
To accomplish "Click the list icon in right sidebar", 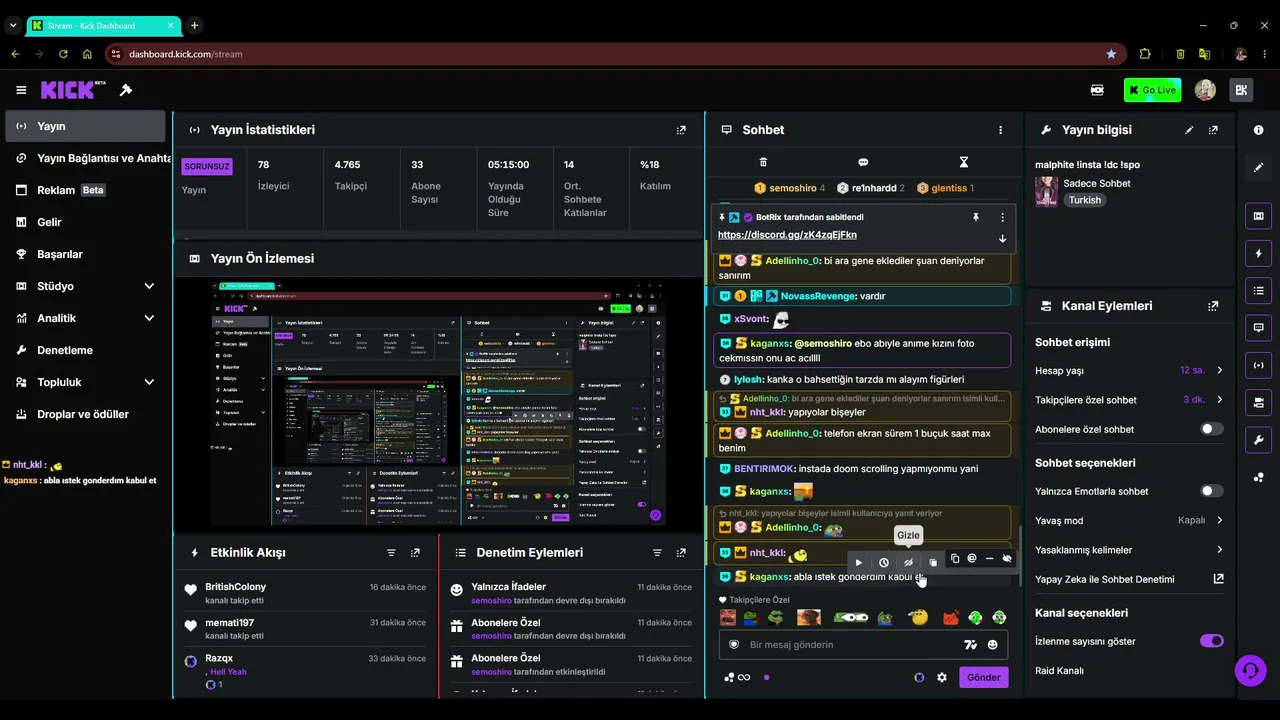I will 1258,291.
